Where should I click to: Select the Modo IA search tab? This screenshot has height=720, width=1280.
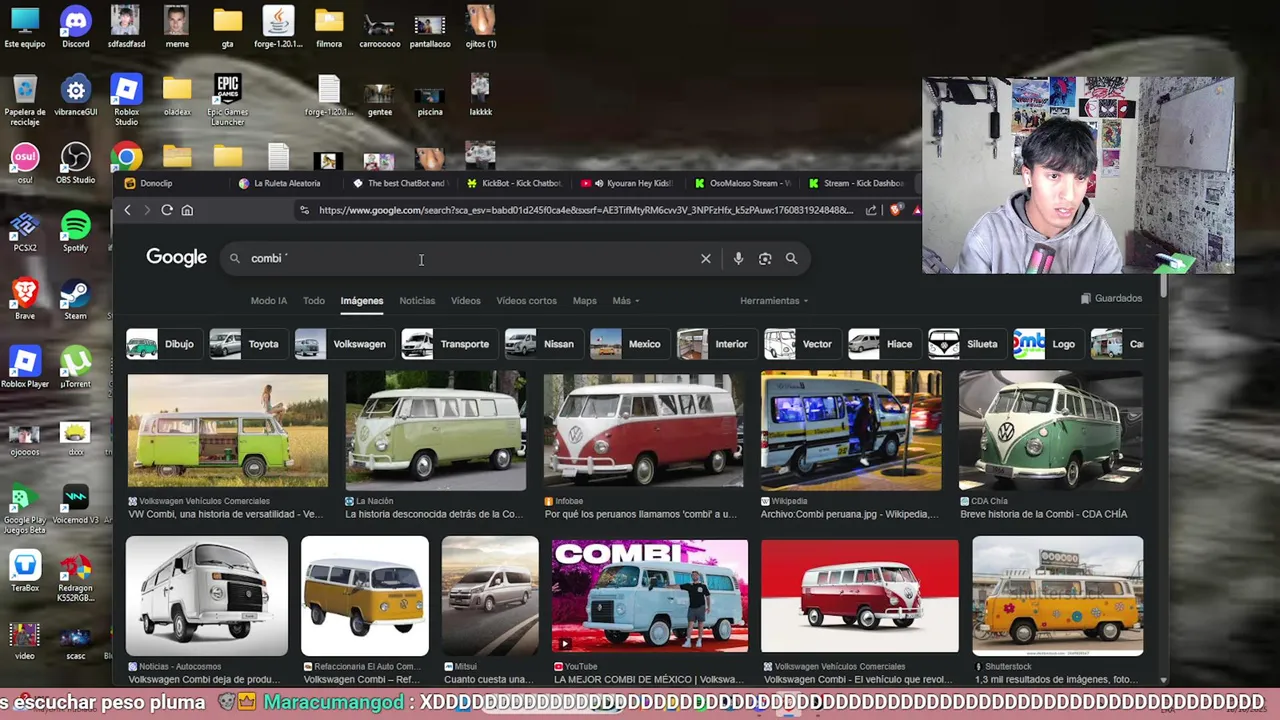pos(268,300)
